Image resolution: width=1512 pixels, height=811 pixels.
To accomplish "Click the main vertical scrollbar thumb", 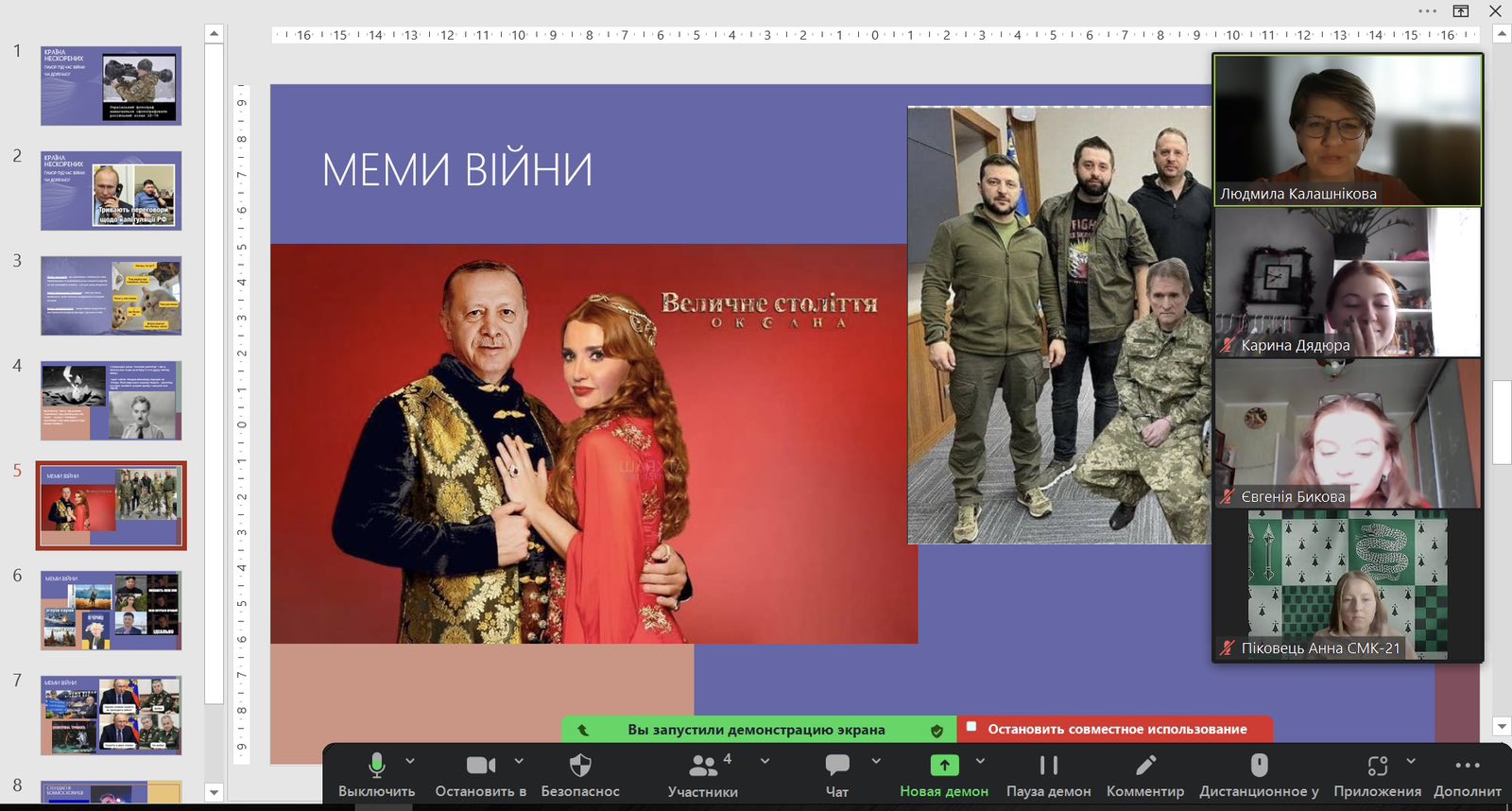I will (1502, 423).
